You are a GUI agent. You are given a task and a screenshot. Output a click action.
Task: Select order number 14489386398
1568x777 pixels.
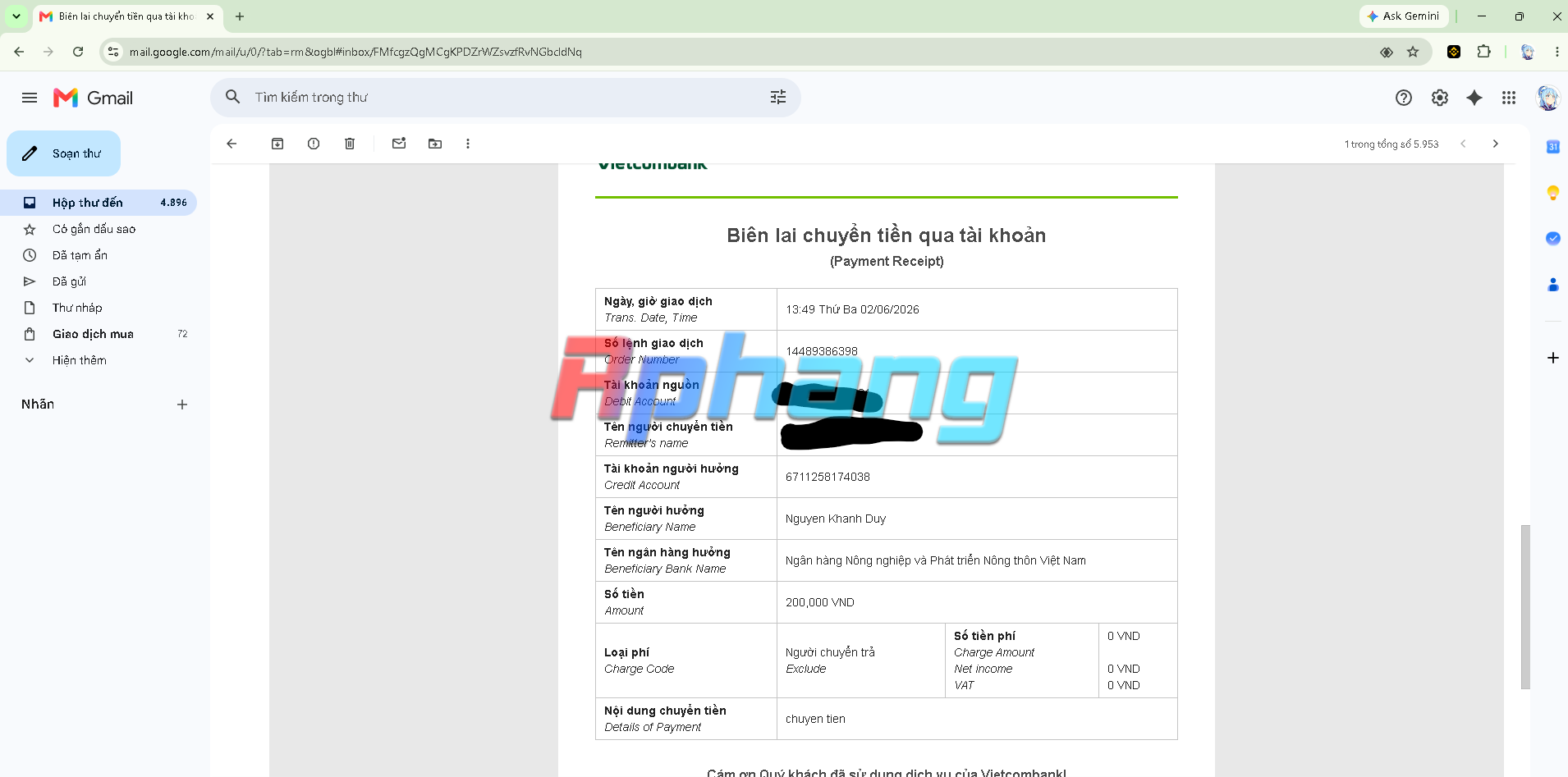tap(822, 351)
